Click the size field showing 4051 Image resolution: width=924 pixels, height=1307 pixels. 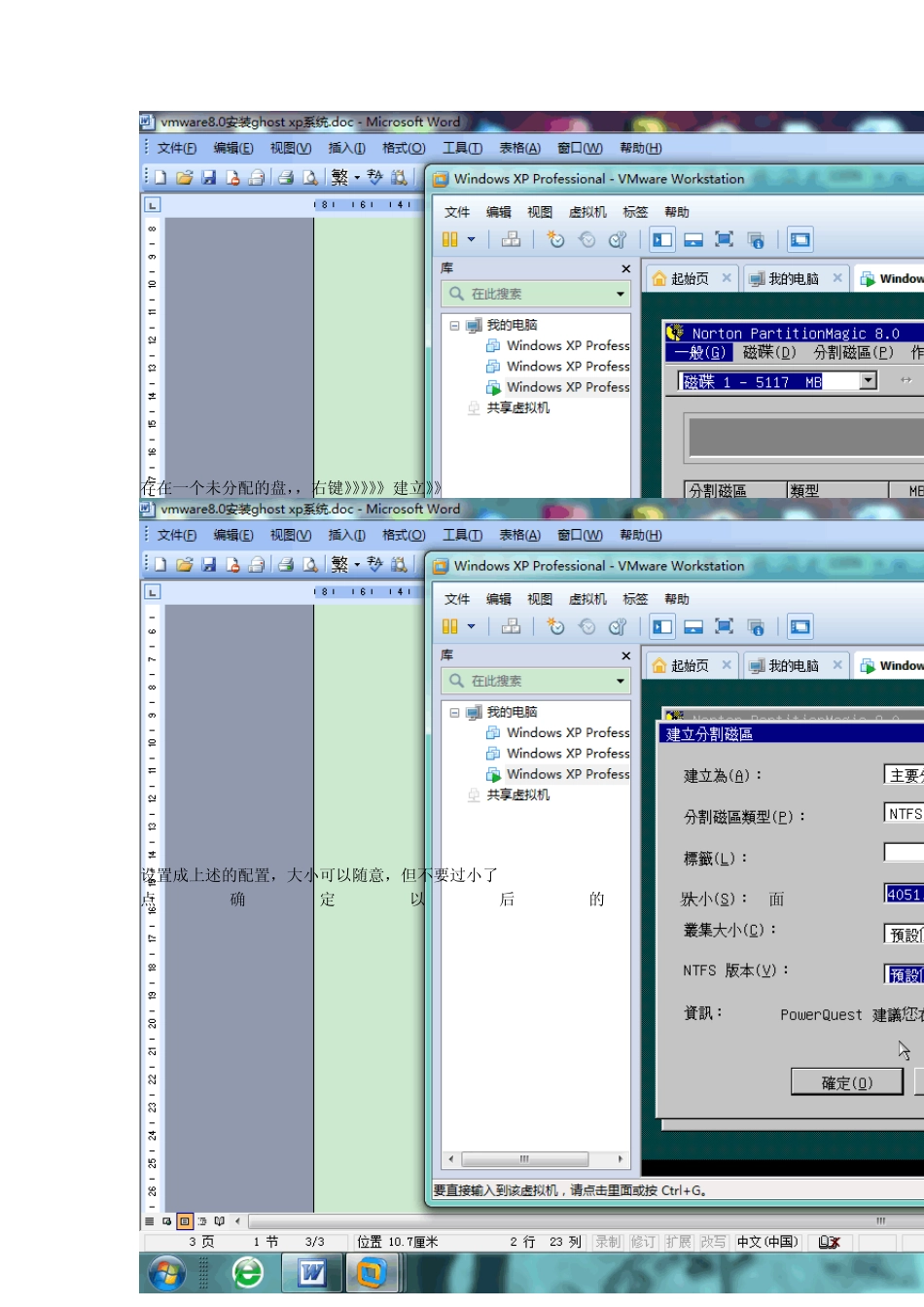[x=904, y=894]
